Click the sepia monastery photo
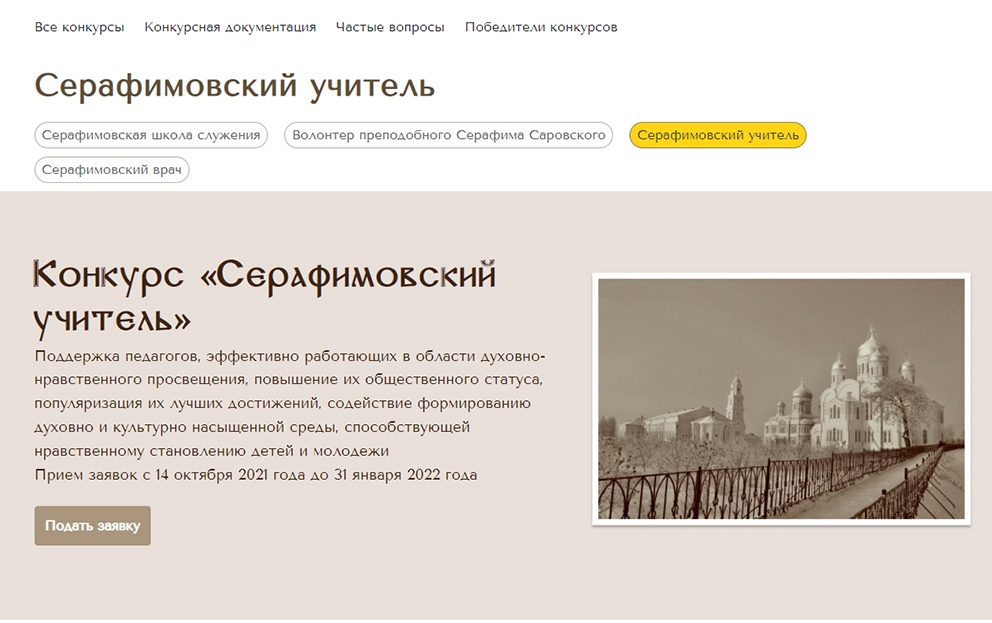Image resolution: width=992 pixels, height=623 pixels. (x=781, y=399)
